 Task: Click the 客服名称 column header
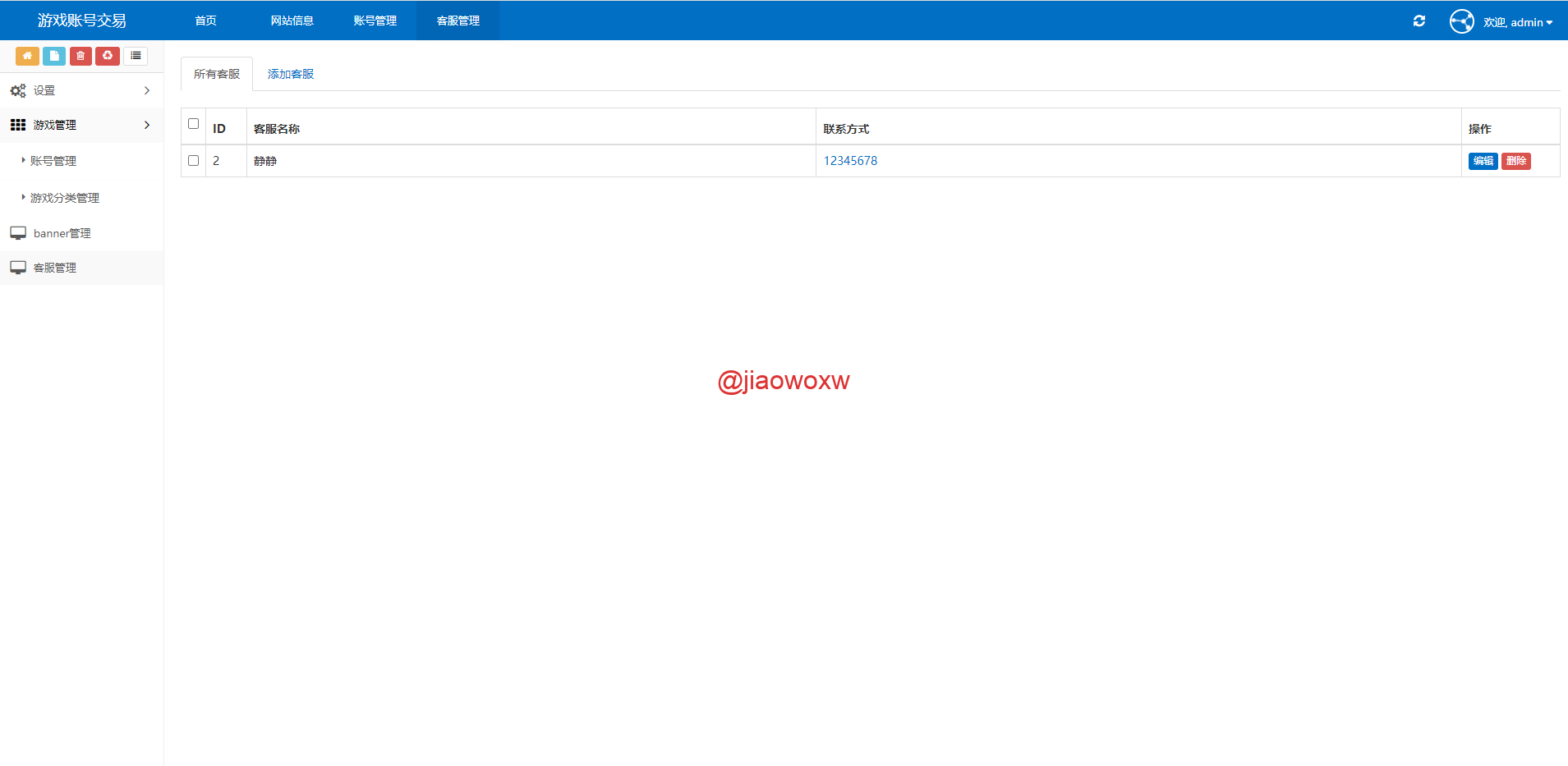coord(531,127)
